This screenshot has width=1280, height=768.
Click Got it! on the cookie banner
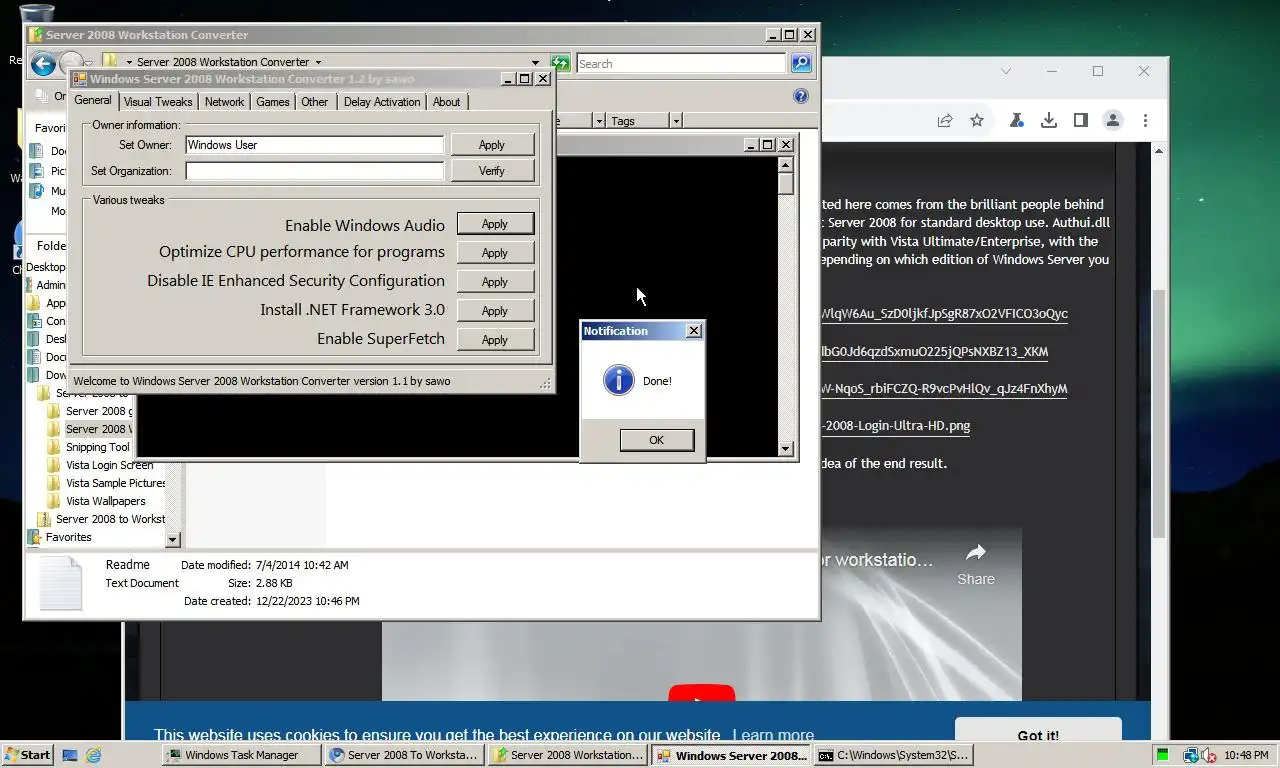pyautogui.click(x=1038, y=735)
